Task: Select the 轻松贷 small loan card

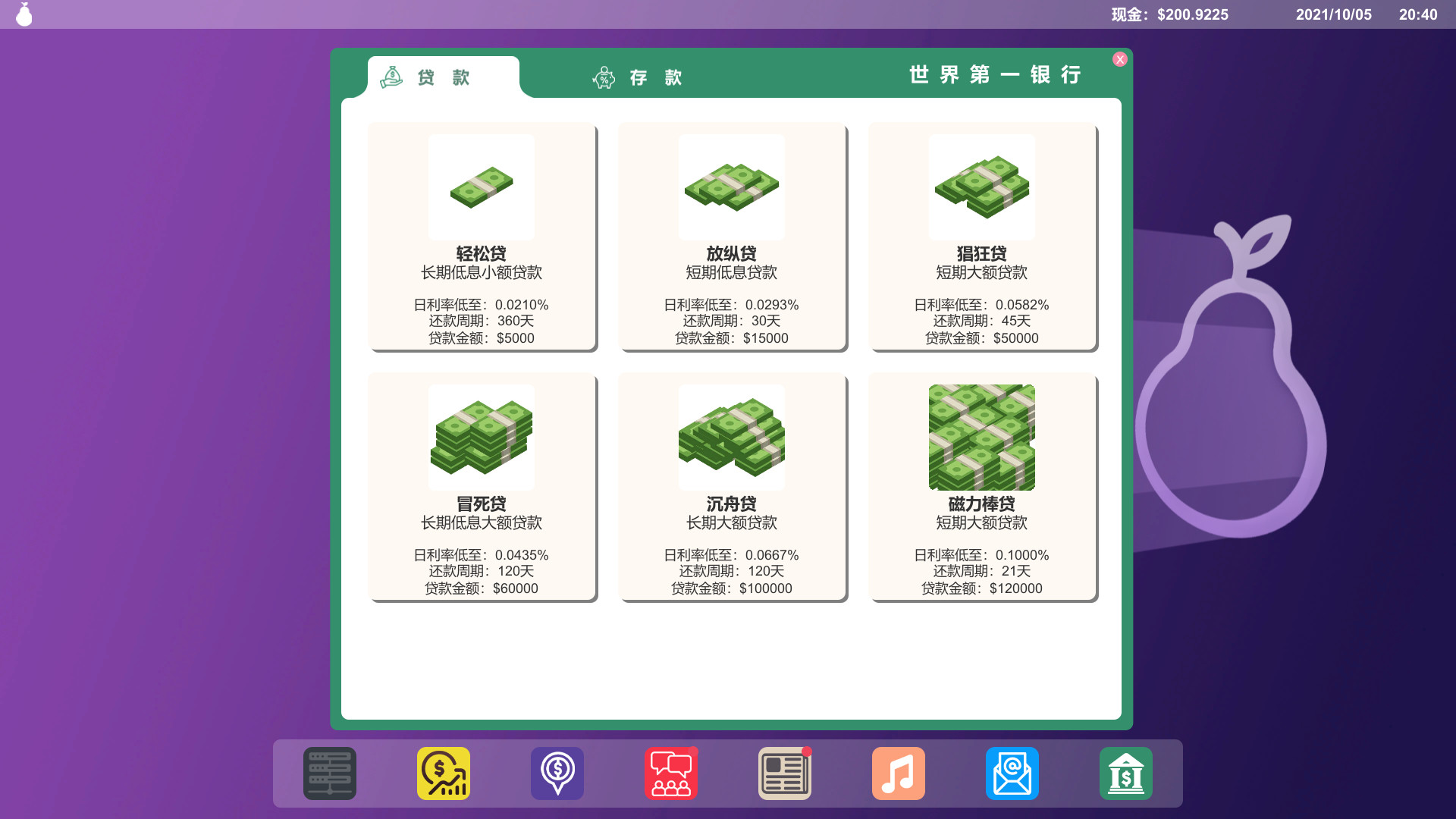Action: tap(482, 237)
